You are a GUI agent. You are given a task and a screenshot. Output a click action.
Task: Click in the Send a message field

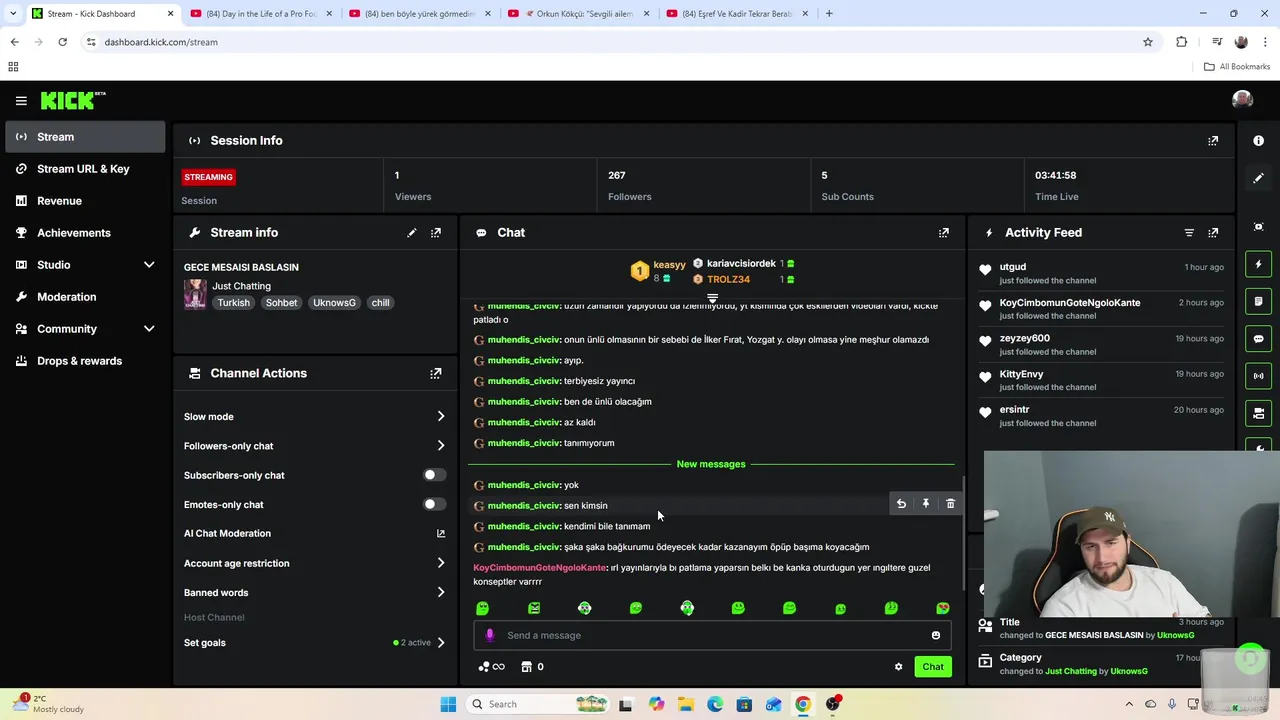(710, 635)
